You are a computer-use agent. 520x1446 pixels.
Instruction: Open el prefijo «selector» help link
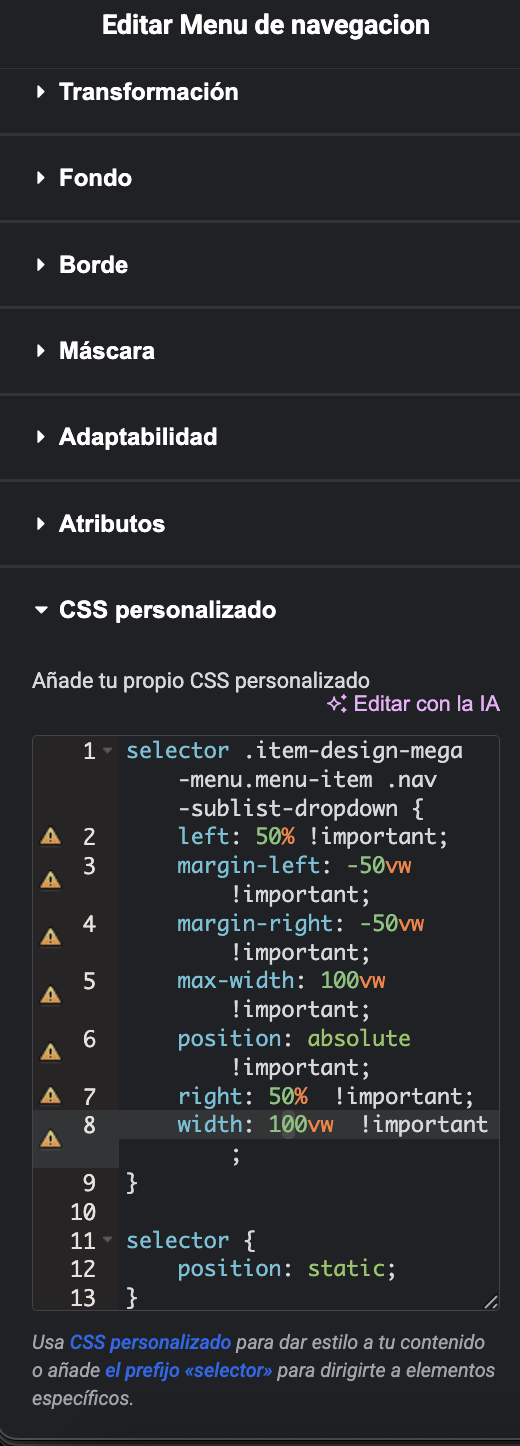click(x=188, y=1370)
